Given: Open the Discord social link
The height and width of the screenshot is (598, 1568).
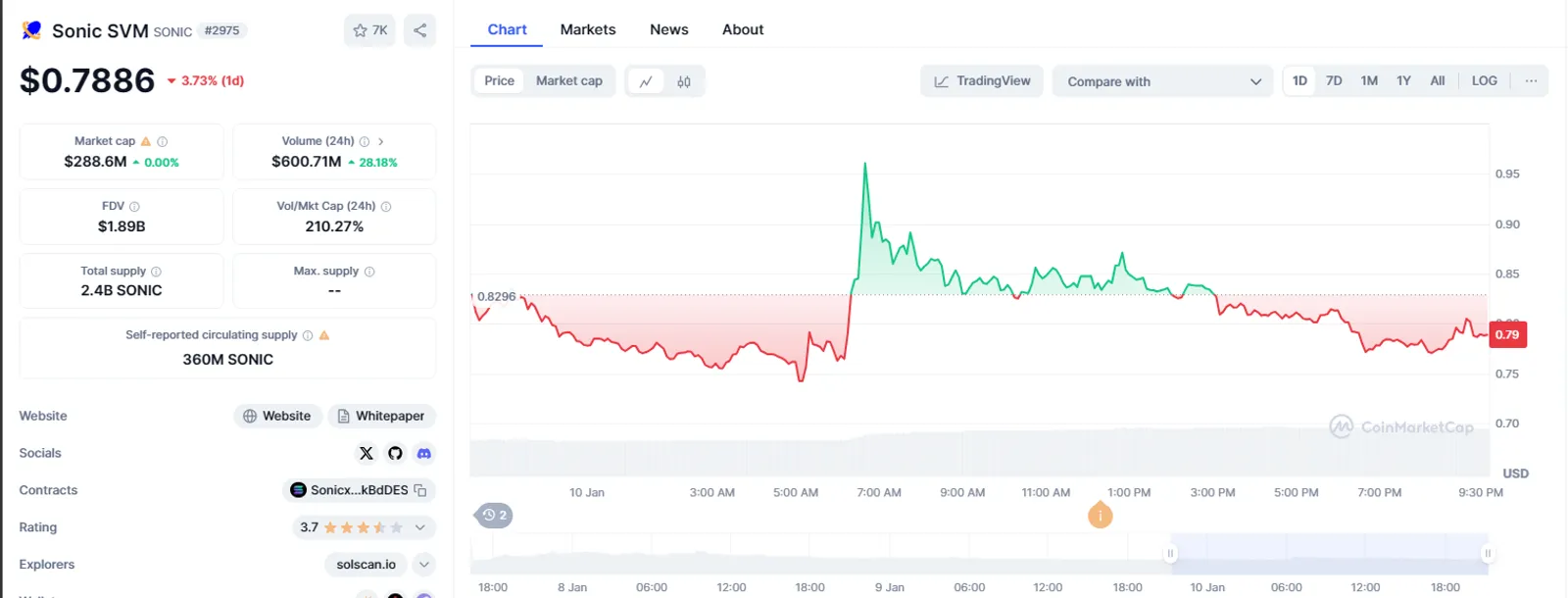Looking at the screenshot, I should 424,453.
